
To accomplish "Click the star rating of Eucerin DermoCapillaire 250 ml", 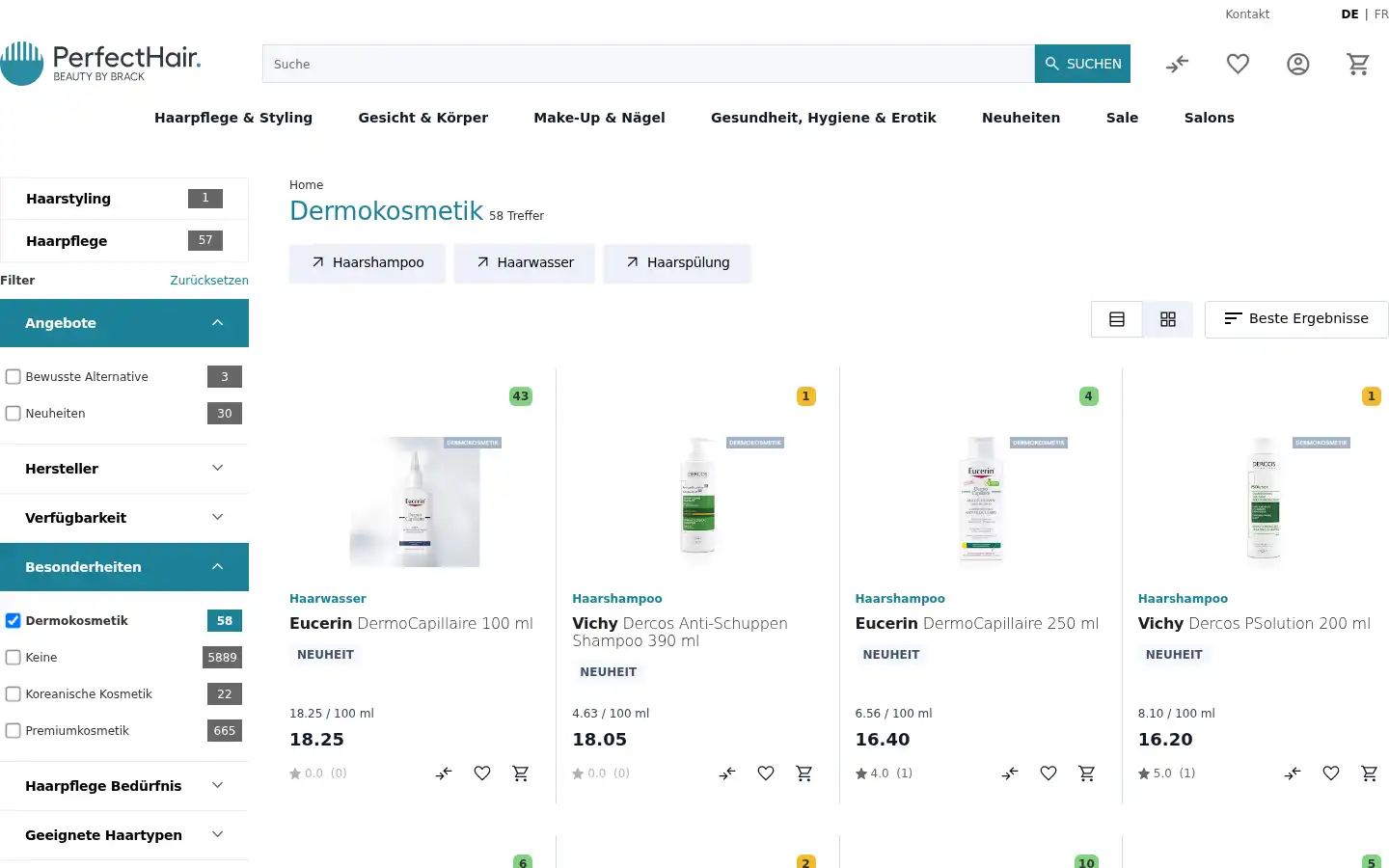I will [x=884, y=773].
